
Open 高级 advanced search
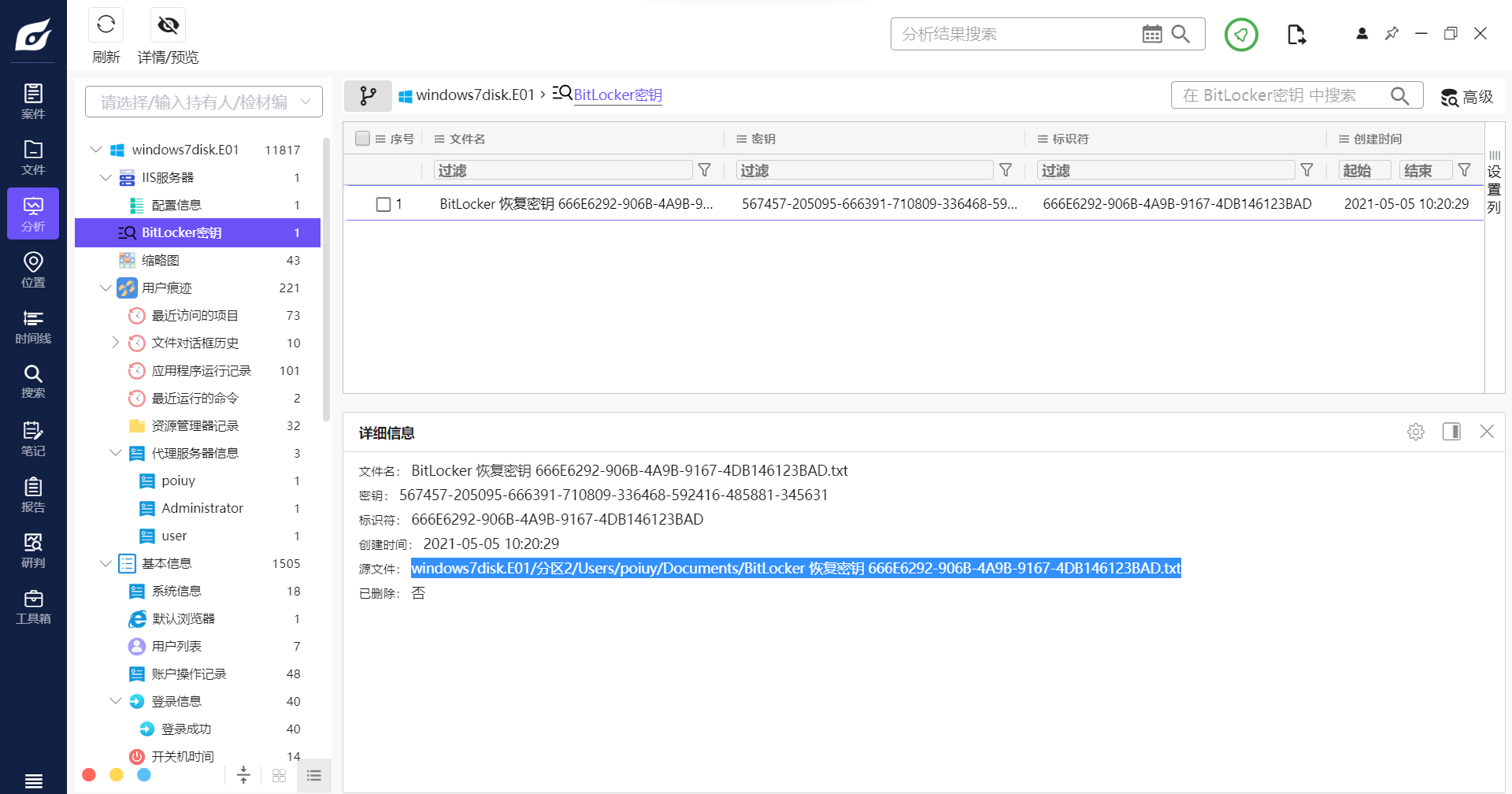pos(1467,97)
